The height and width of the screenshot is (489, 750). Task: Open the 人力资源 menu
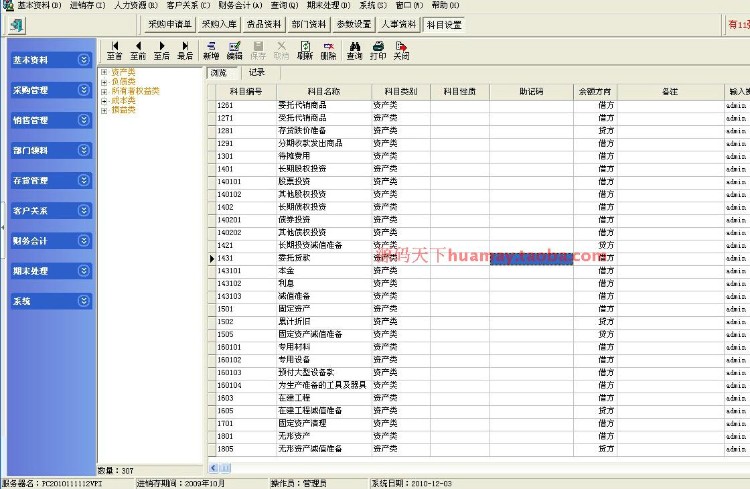tap(136, 5)
